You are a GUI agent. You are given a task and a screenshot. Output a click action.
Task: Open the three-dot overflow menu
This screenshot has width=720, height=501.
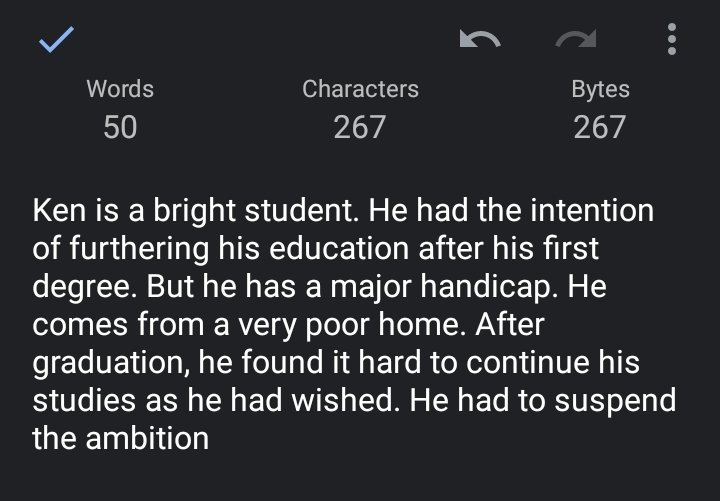[x=672, y=39]
